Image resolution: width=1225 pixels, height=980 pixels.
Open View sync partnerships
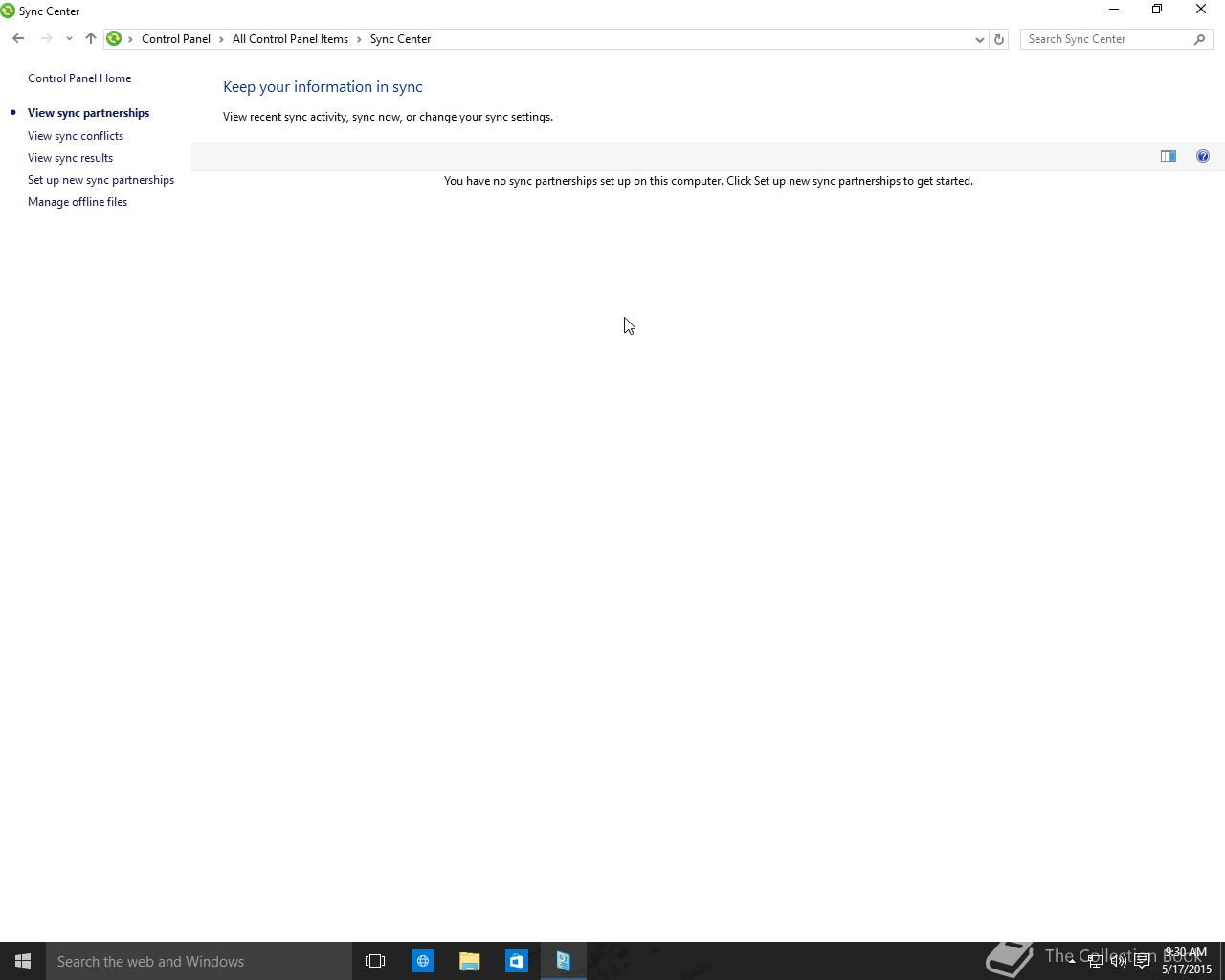pyautogui.click(x=89, y=113)
